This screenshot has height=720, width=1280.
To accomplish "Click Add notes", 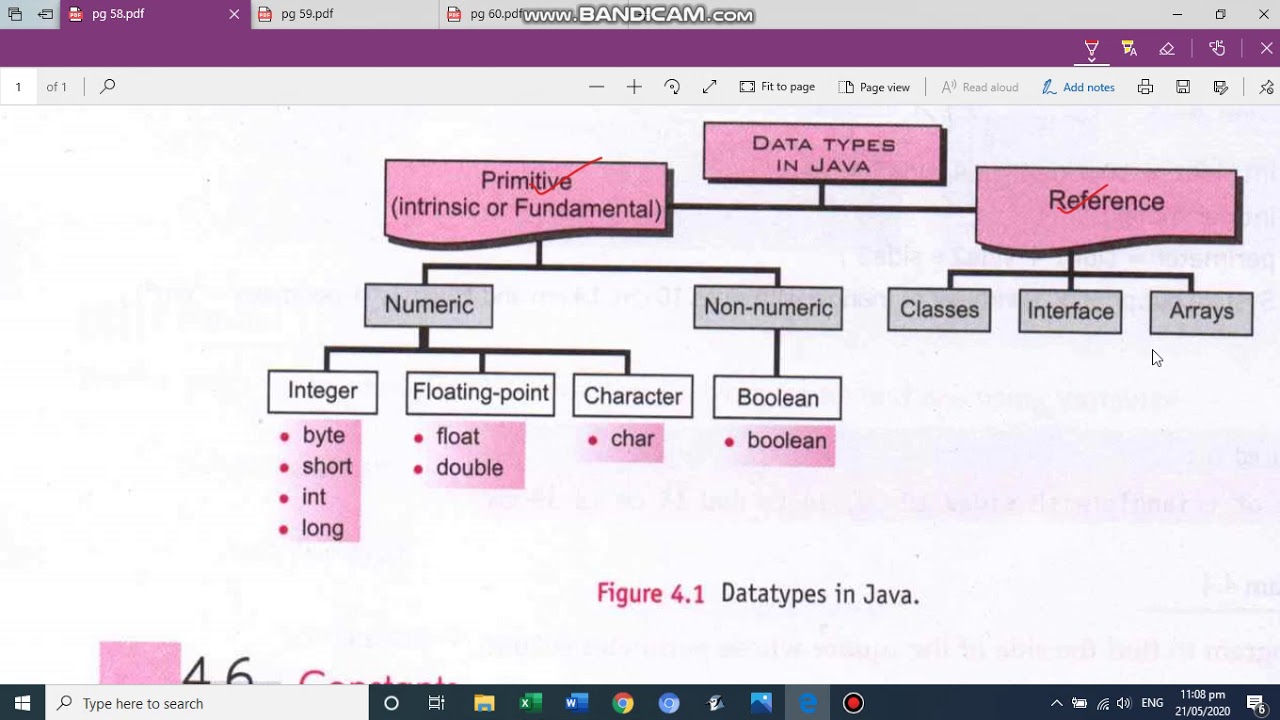I will (1078, 87).
